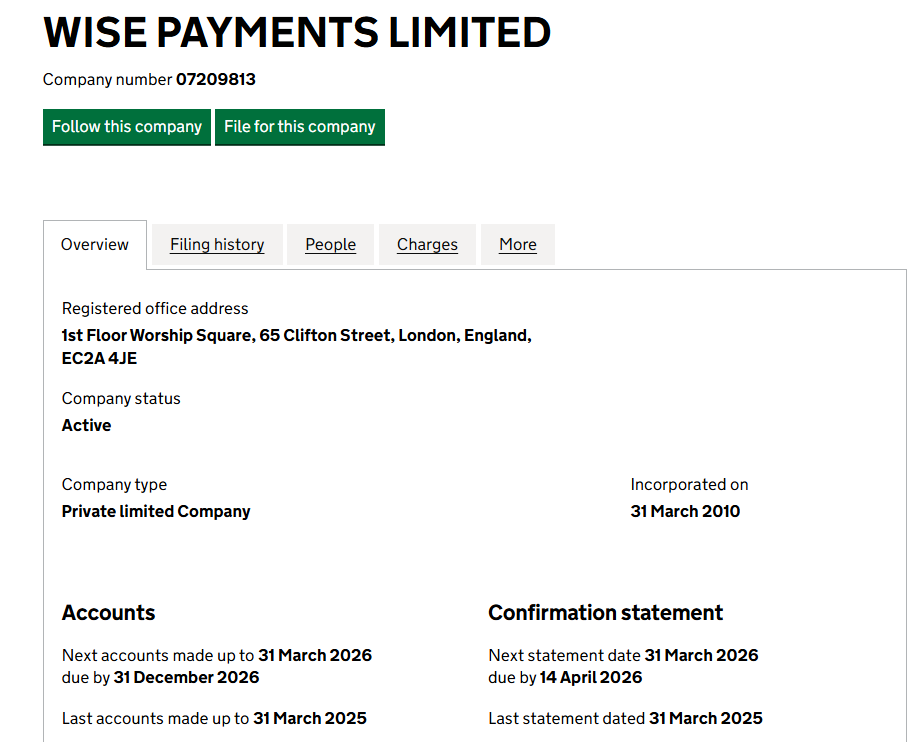
Task: Click the Confirmation statement heading
Action: click(606, 612)
